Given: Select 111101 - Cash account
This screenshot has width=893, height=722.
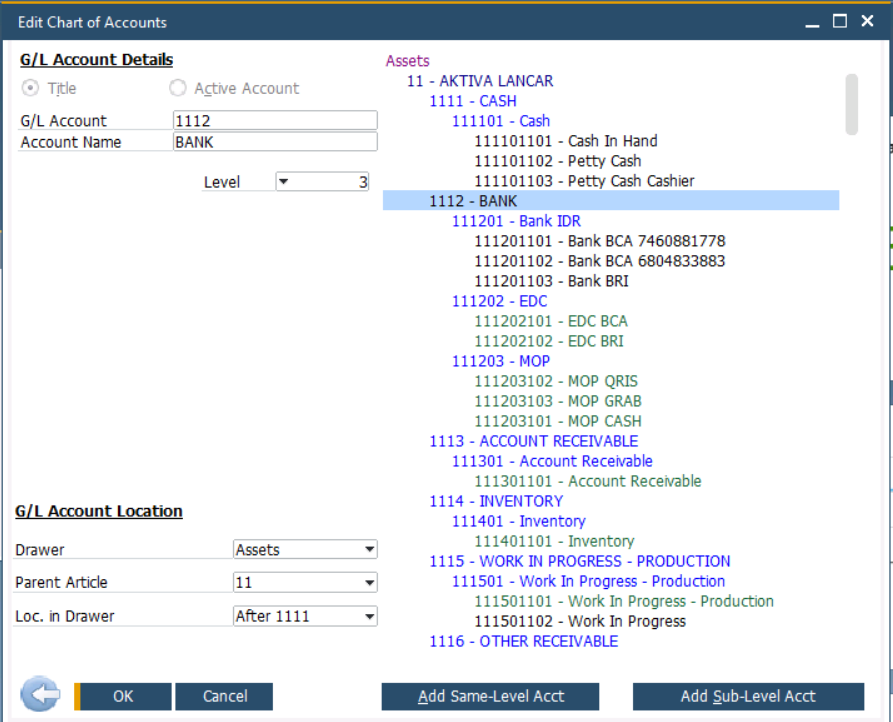Looking at the screenshot, I should coord(501,121).
